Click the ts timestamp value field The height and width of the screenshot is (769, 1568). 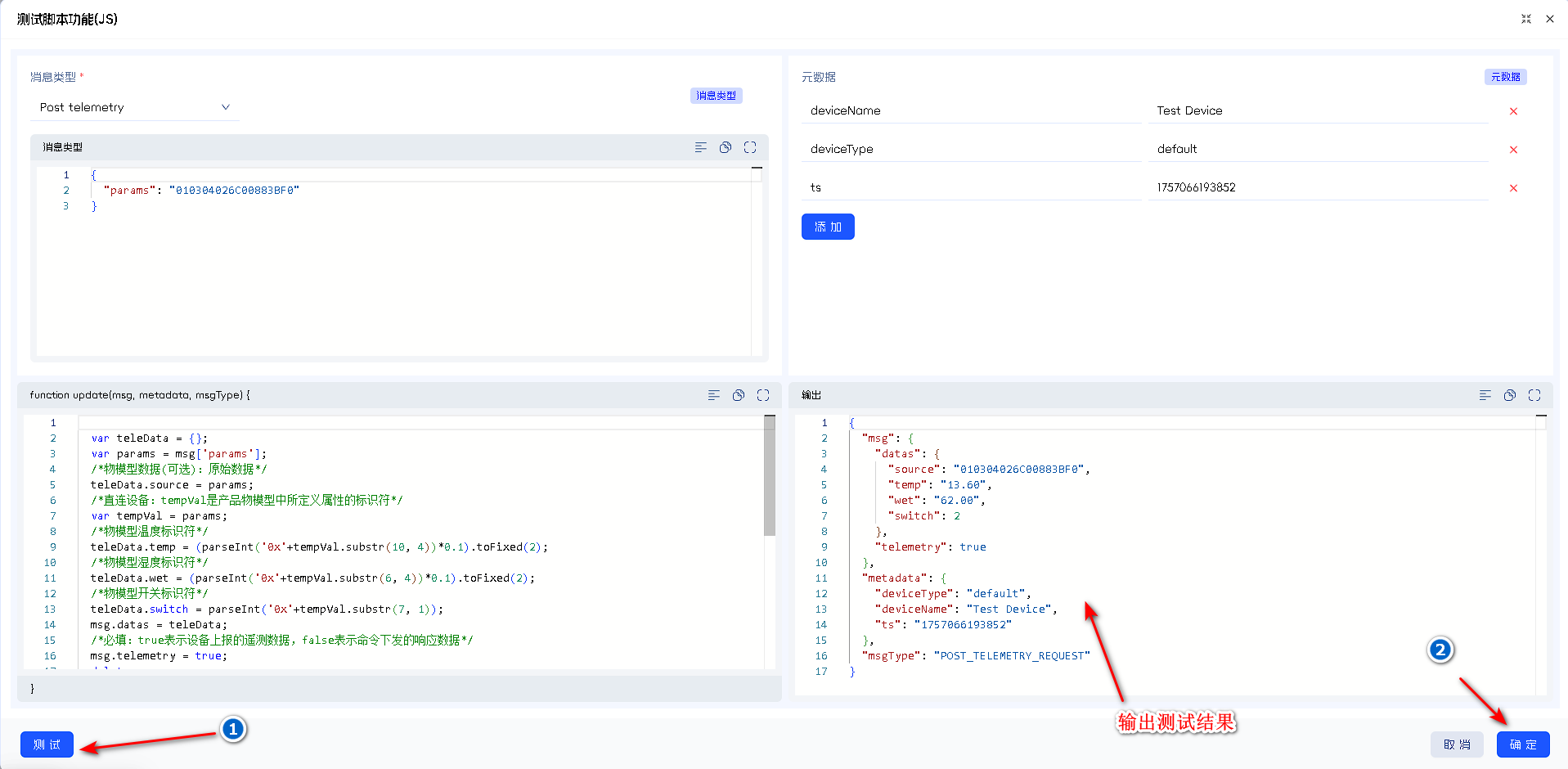(x=1317, y=187)
